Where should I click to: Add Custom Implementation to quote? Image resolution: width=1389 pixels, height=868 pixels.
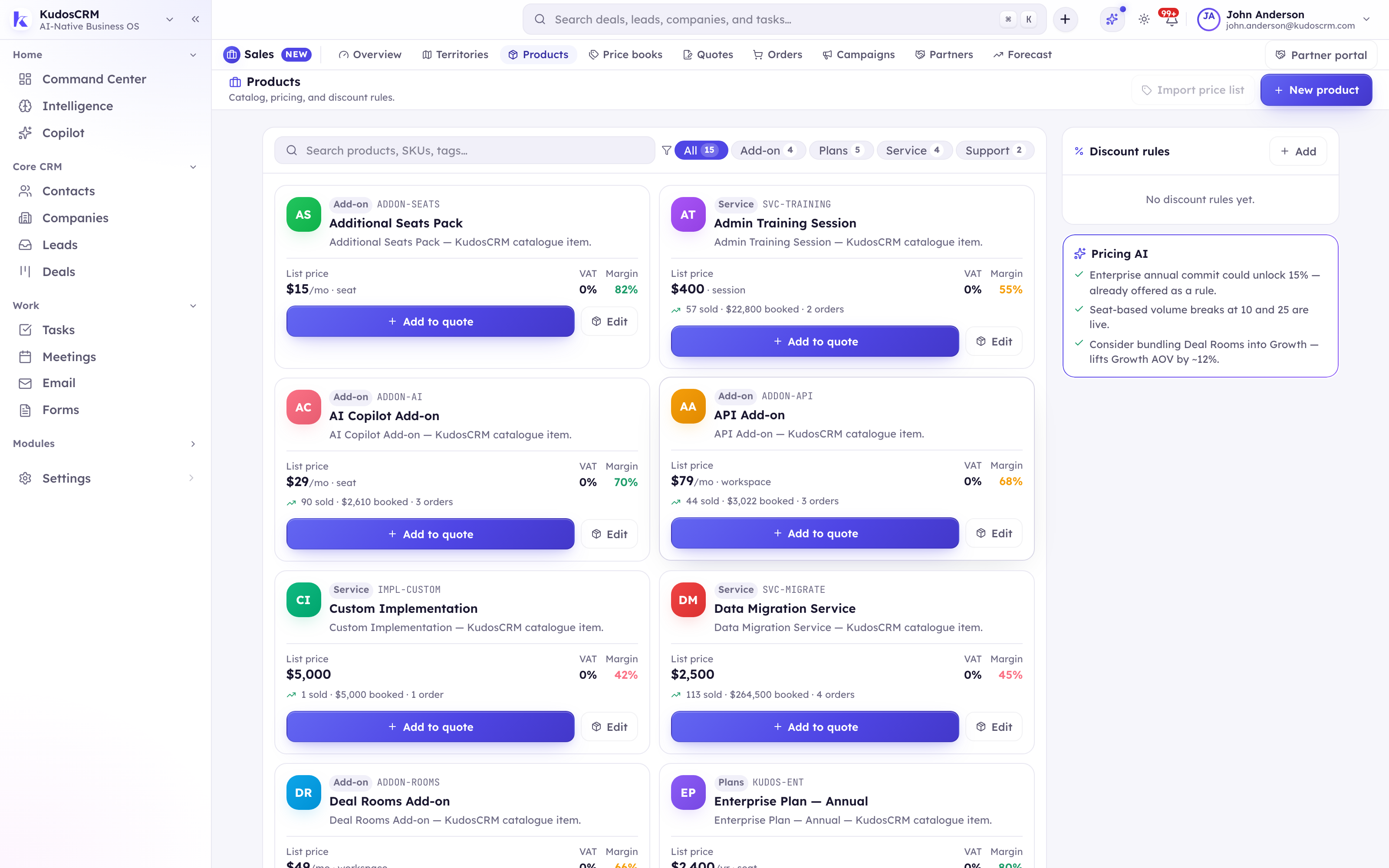(431, 727)
